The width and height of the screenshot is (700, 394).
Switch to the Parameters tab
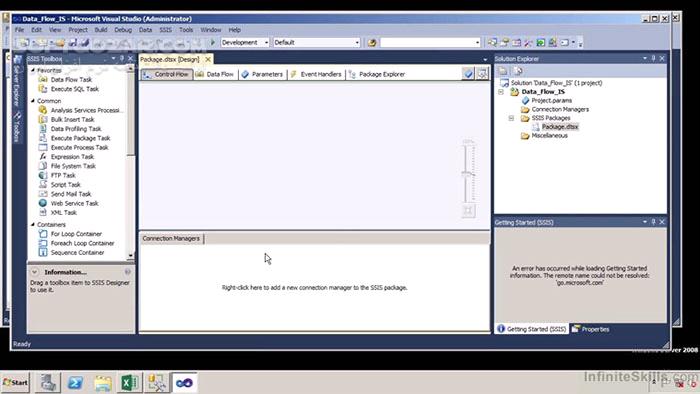pyautogui.click(x=262, y=74)
